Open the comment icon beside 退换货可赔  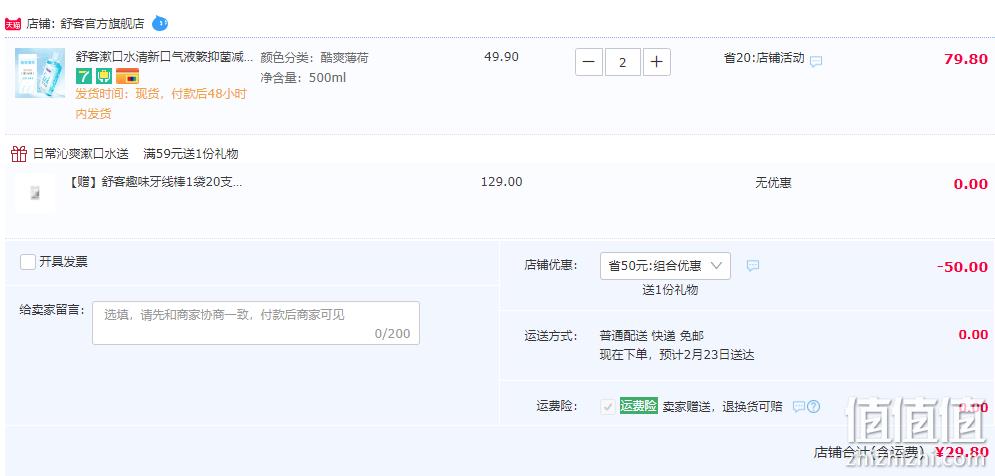pyautogui.click(x=799, y=407)
